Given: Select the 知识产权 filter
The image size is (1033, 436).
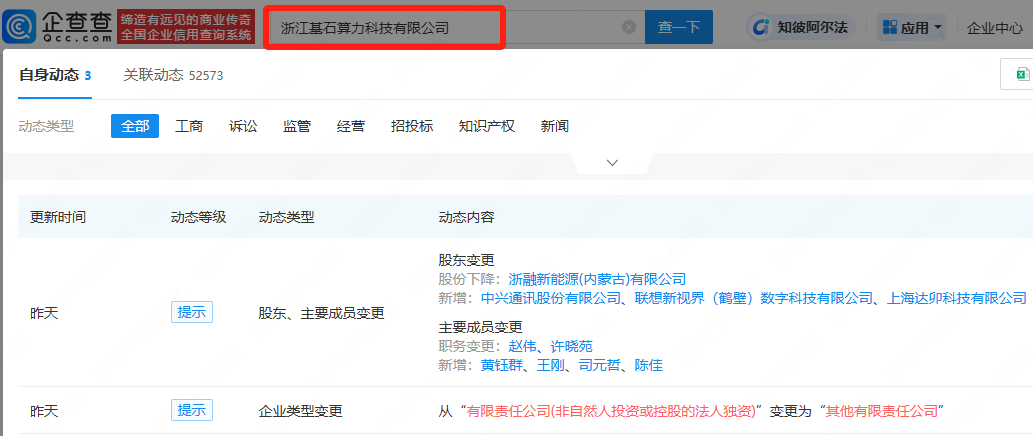Looking at the screenshot, I should tap(487, 126).
